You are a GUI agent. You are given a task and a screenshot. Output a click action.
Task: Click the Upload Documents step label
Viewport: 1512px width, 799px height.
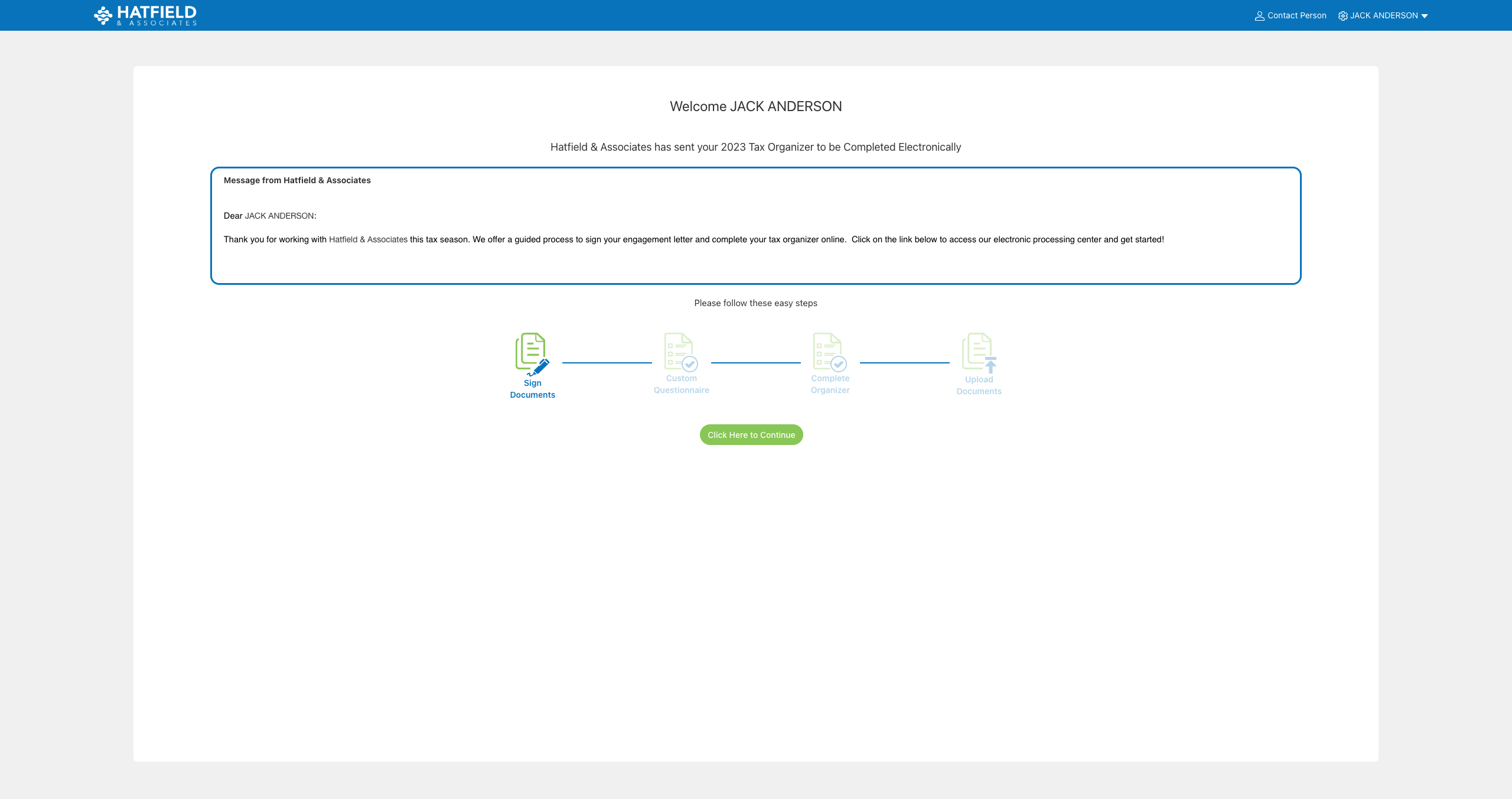coord(979,385)
